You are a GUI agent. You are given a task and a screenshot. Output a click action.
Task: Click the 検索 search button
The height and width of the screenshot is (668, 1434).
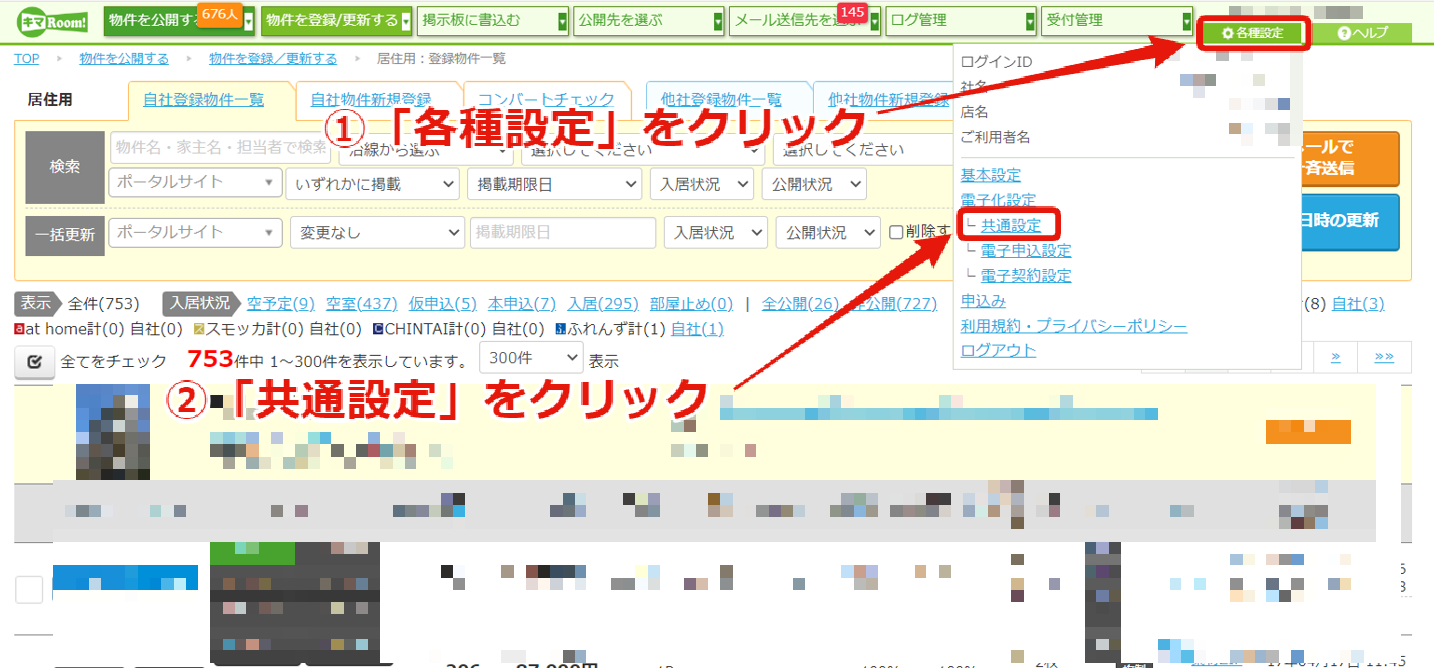[x=65, y=166]
